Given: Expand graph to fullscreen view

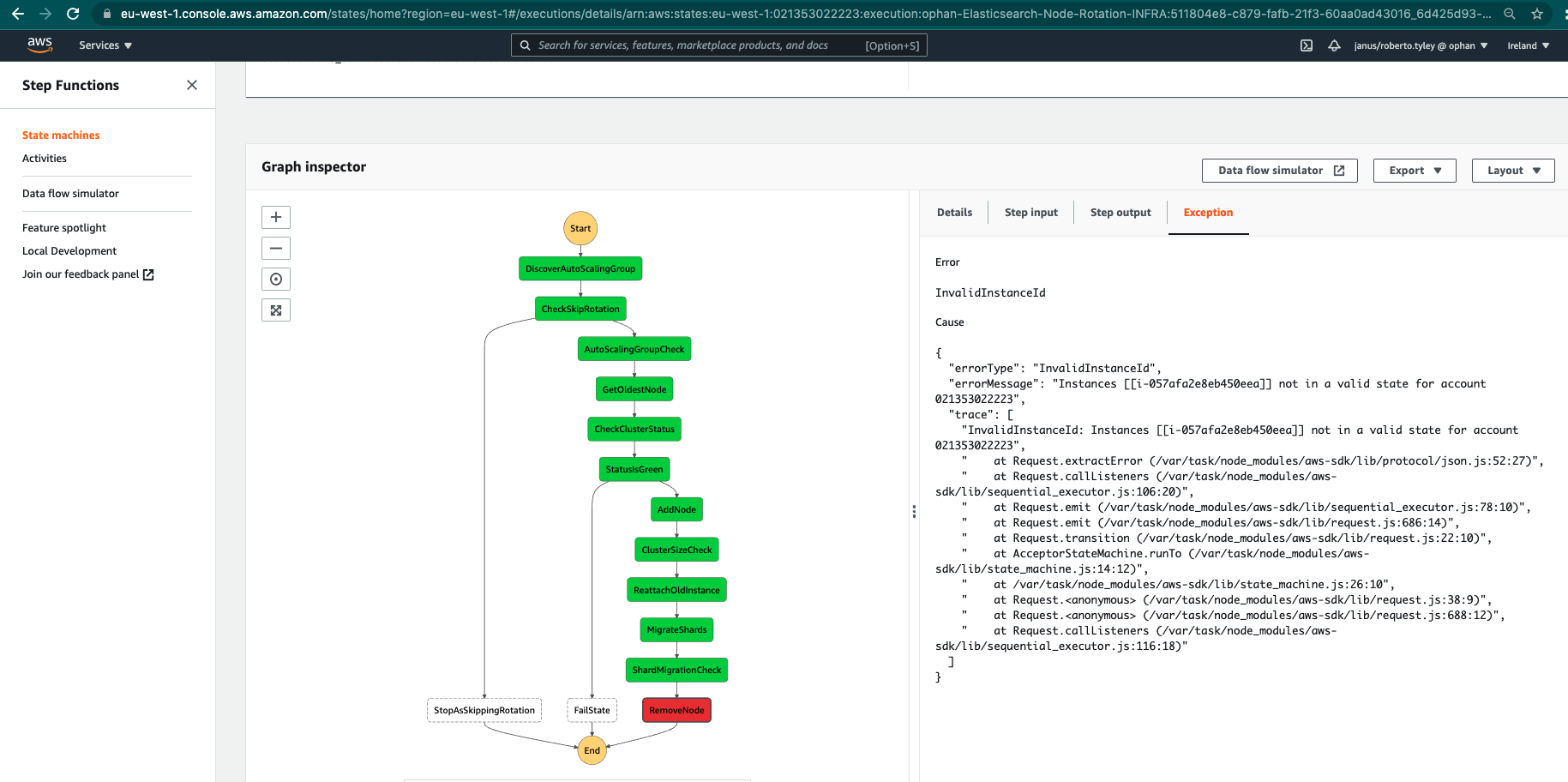Looking at the screenshot, I should pyautogui.click(x=275, y=310).
